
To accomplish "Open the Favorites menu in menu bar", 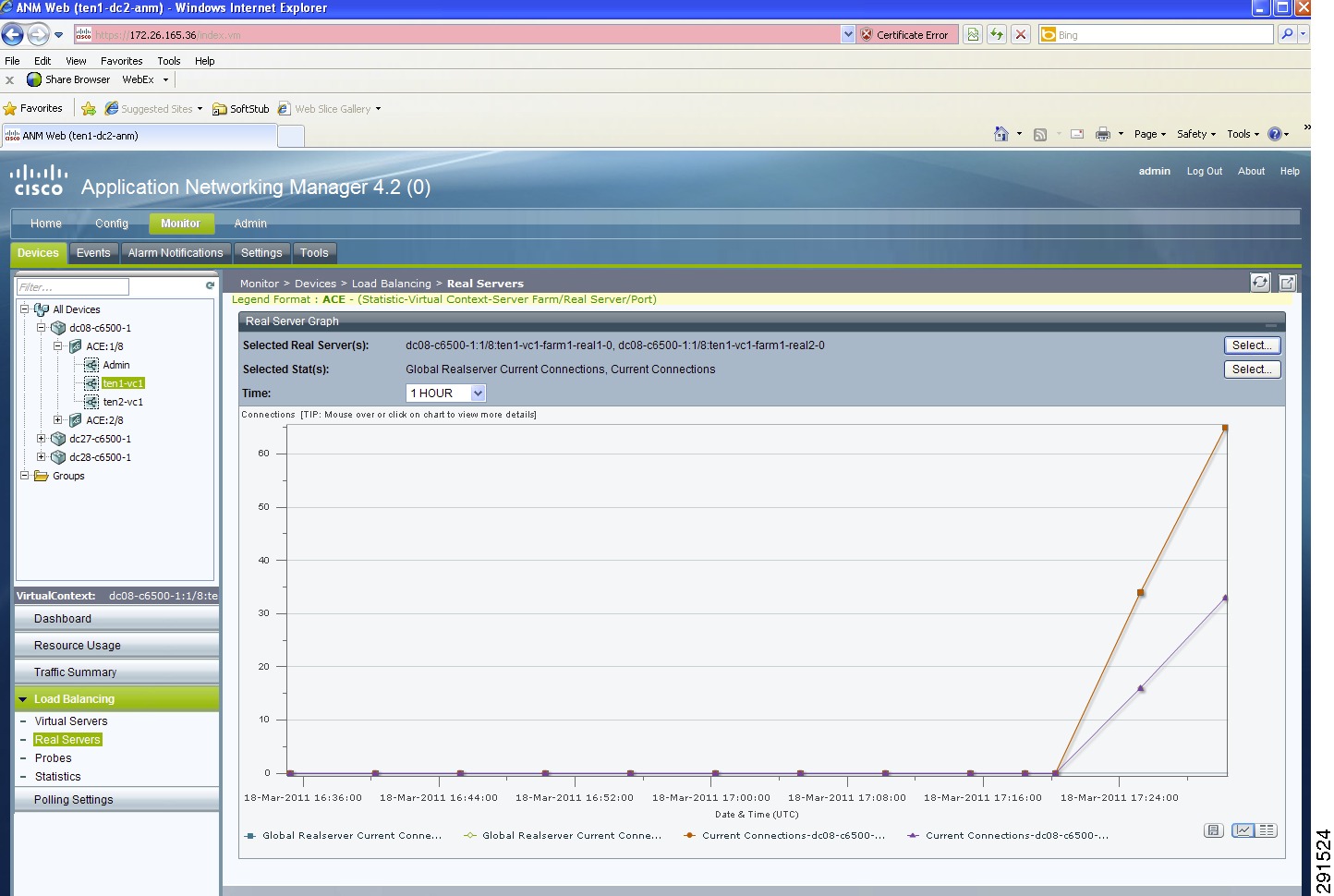I will 122,61.
